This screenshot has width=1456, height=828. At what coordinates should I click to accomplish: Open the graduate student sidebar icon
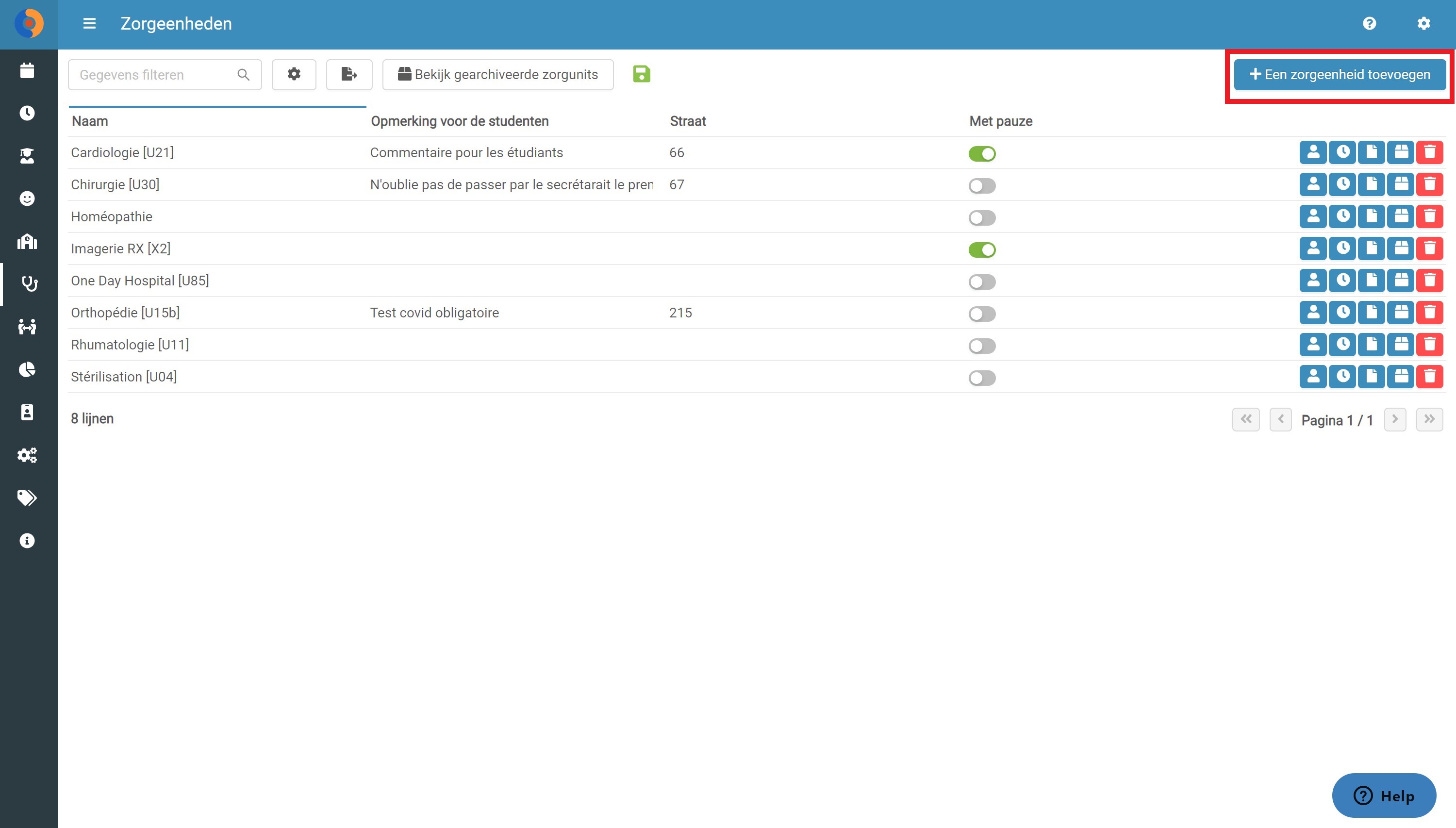coord(27,156)
